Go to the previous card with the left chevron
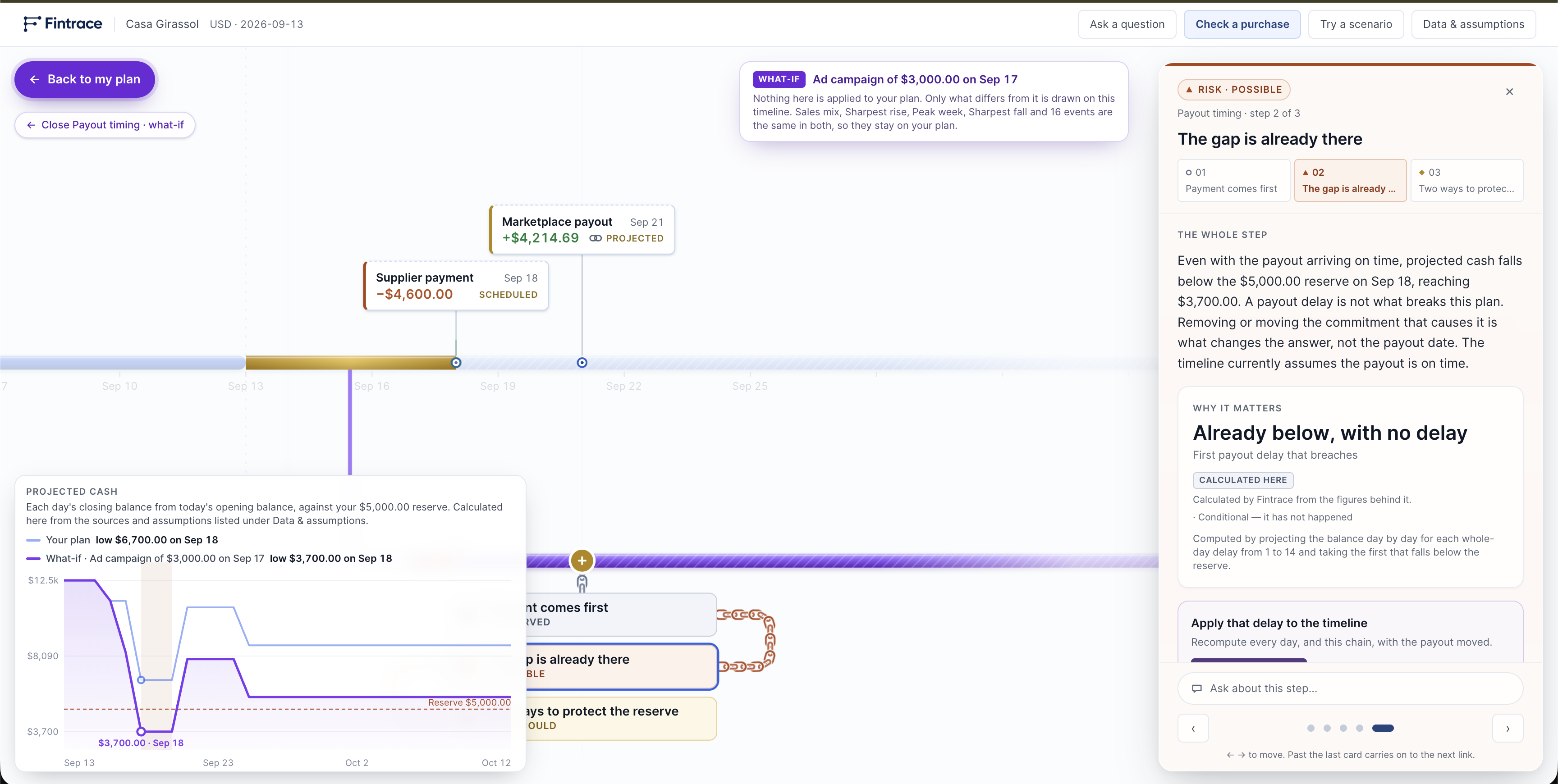The image size is (1558, 784). (1193, 729)
